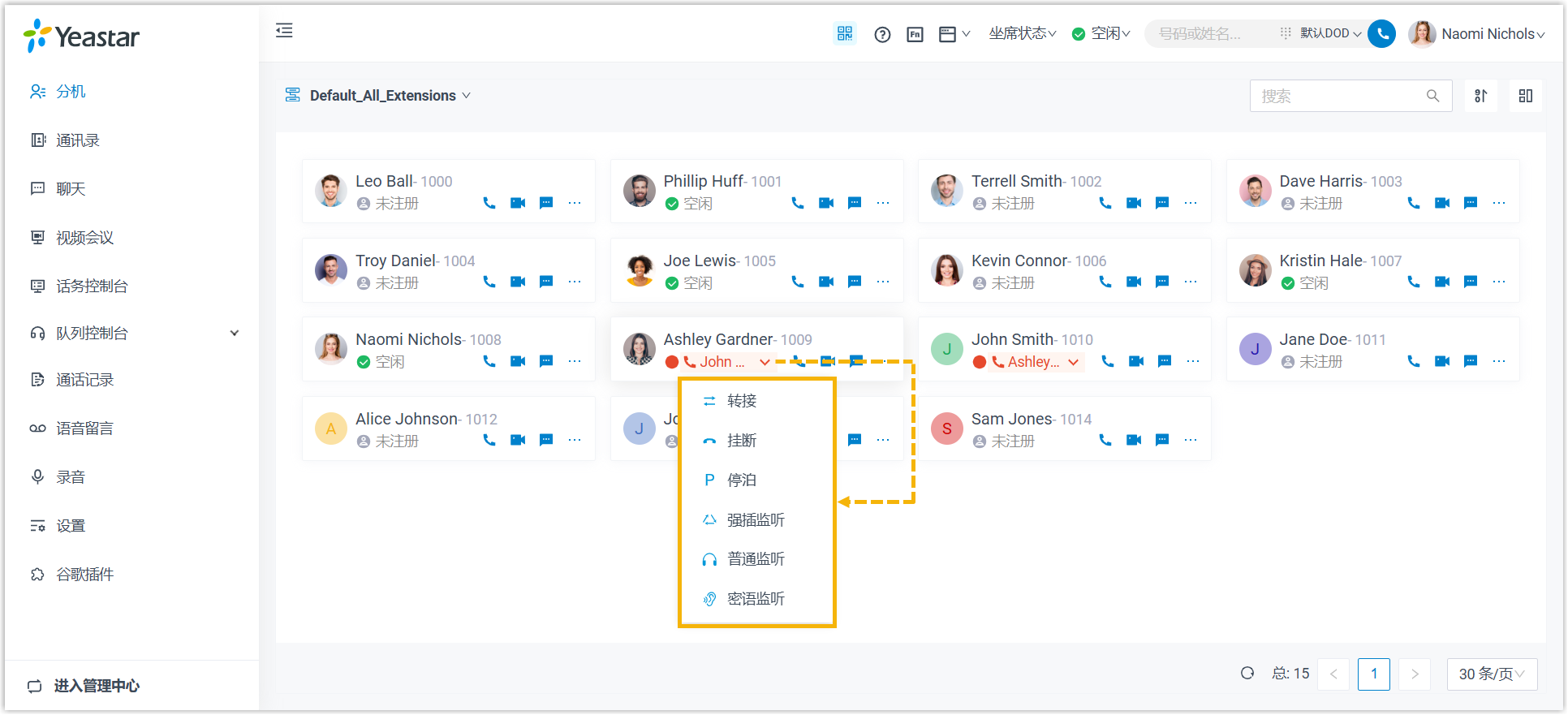Click 进入管理中心 at sidebar bottom

(96, 686)
